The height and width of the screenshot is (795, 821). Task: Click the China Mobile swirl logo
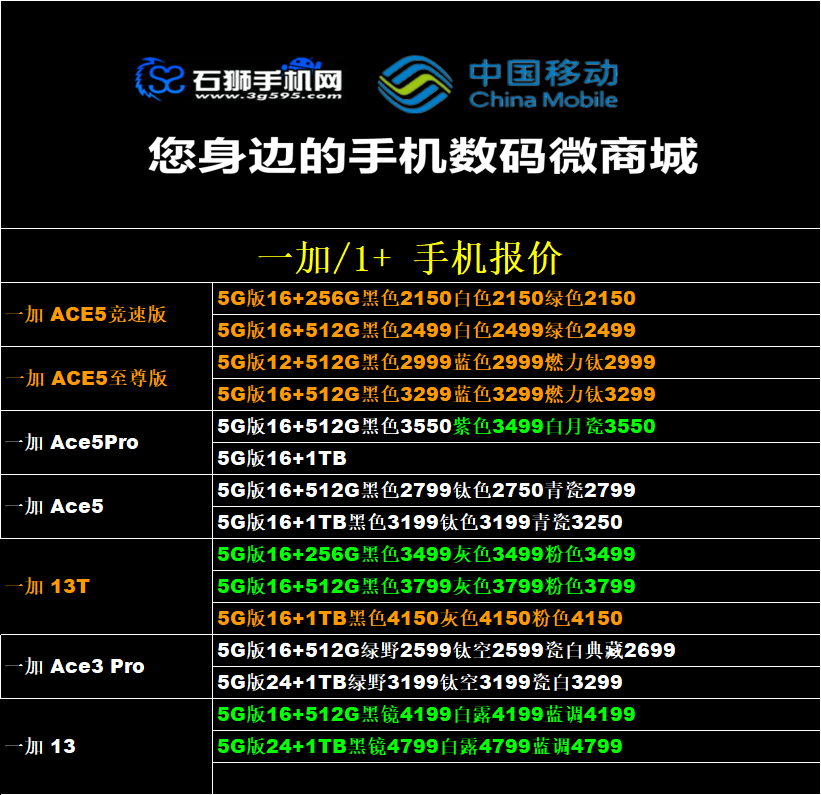(x=415, y=84)
